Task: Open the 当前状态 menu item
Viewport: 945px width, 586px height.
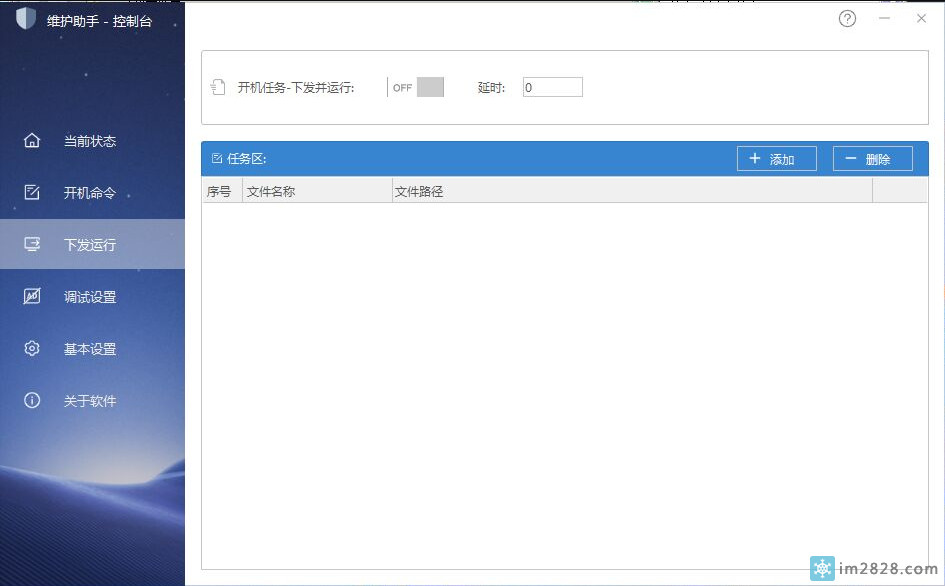Action: coord(90,141)
